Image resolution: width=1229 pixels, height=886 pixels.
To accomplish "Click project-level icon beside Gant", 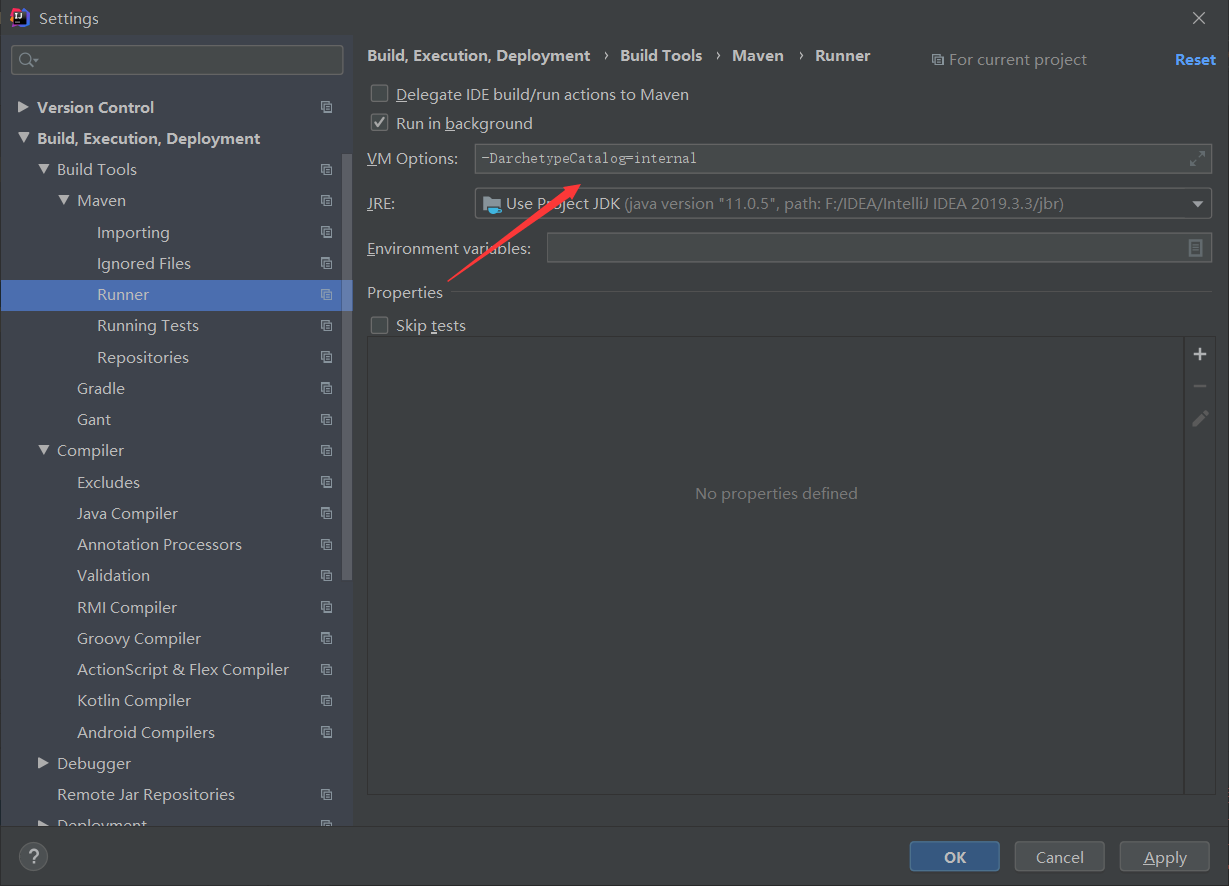I will [x=326, y=419].
